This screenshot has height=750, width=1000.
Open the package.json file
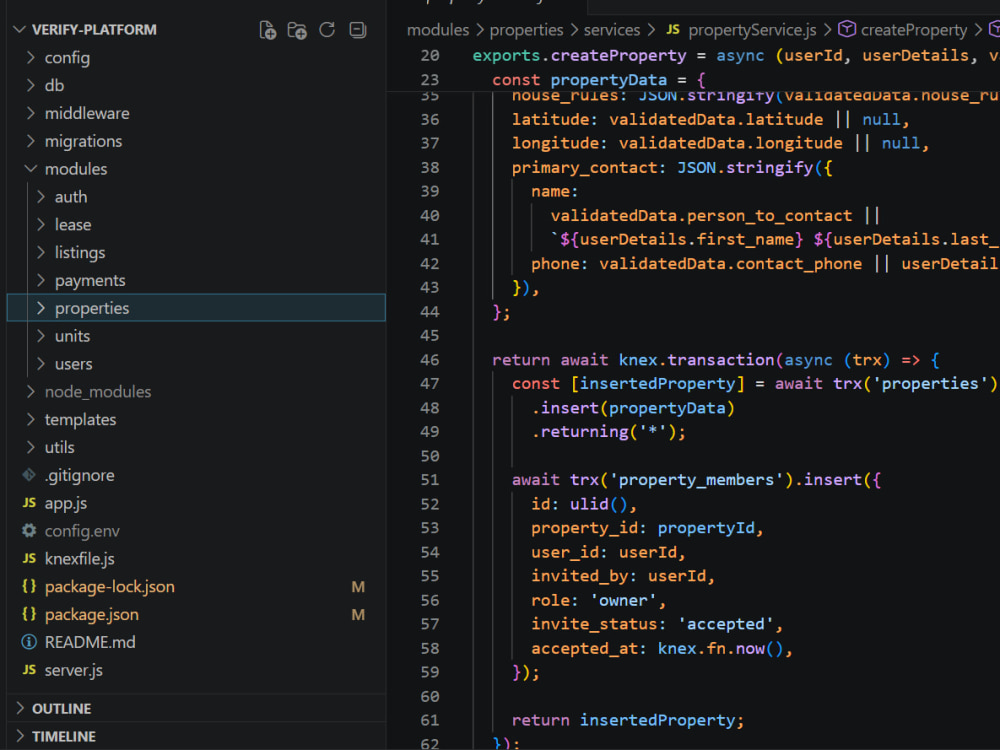click(91, 614)
